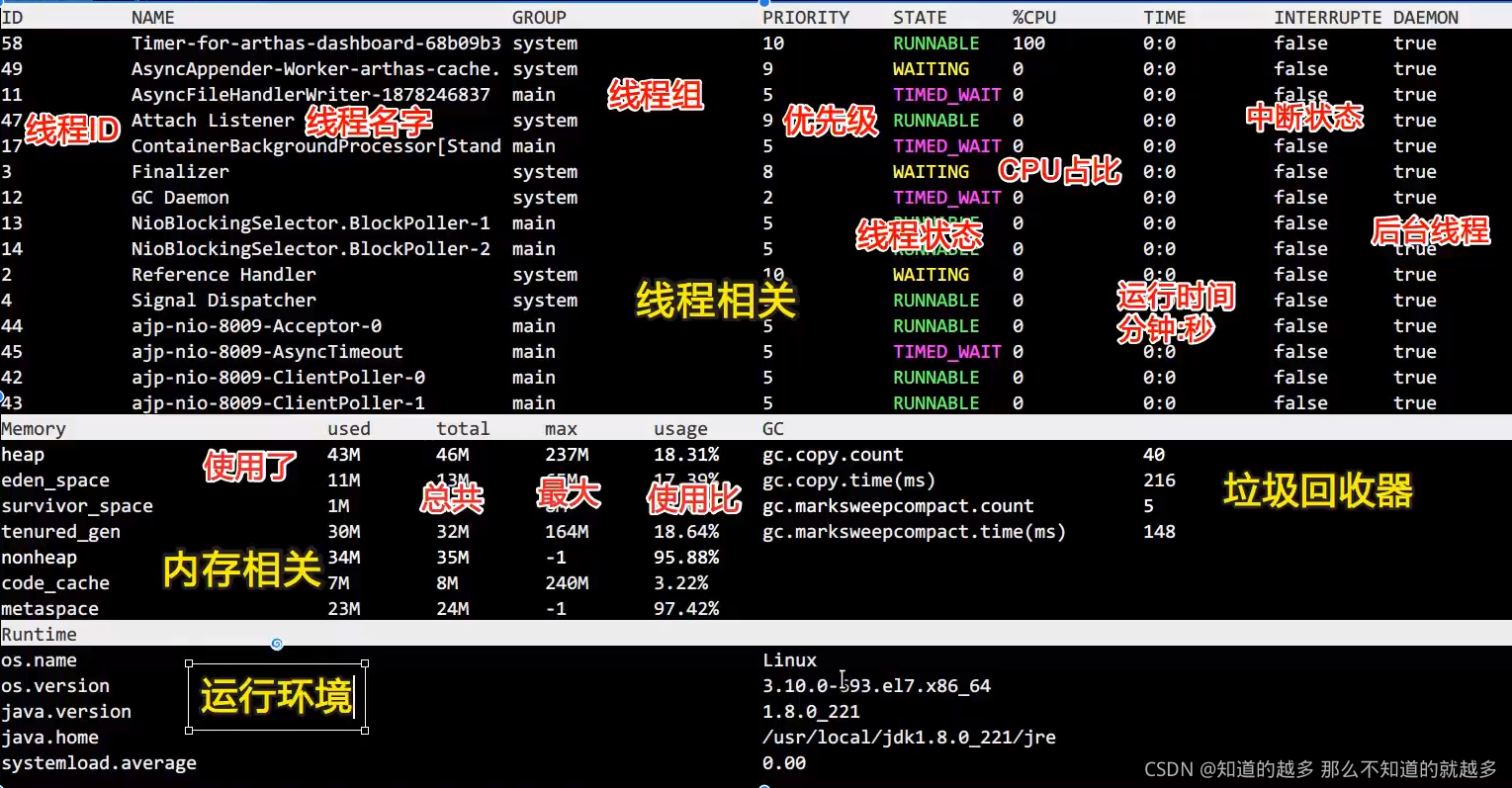Click the 100 %CPU value of Timer thread
This screenshot has width=1512, height=788.
(x=1028, y=44)
